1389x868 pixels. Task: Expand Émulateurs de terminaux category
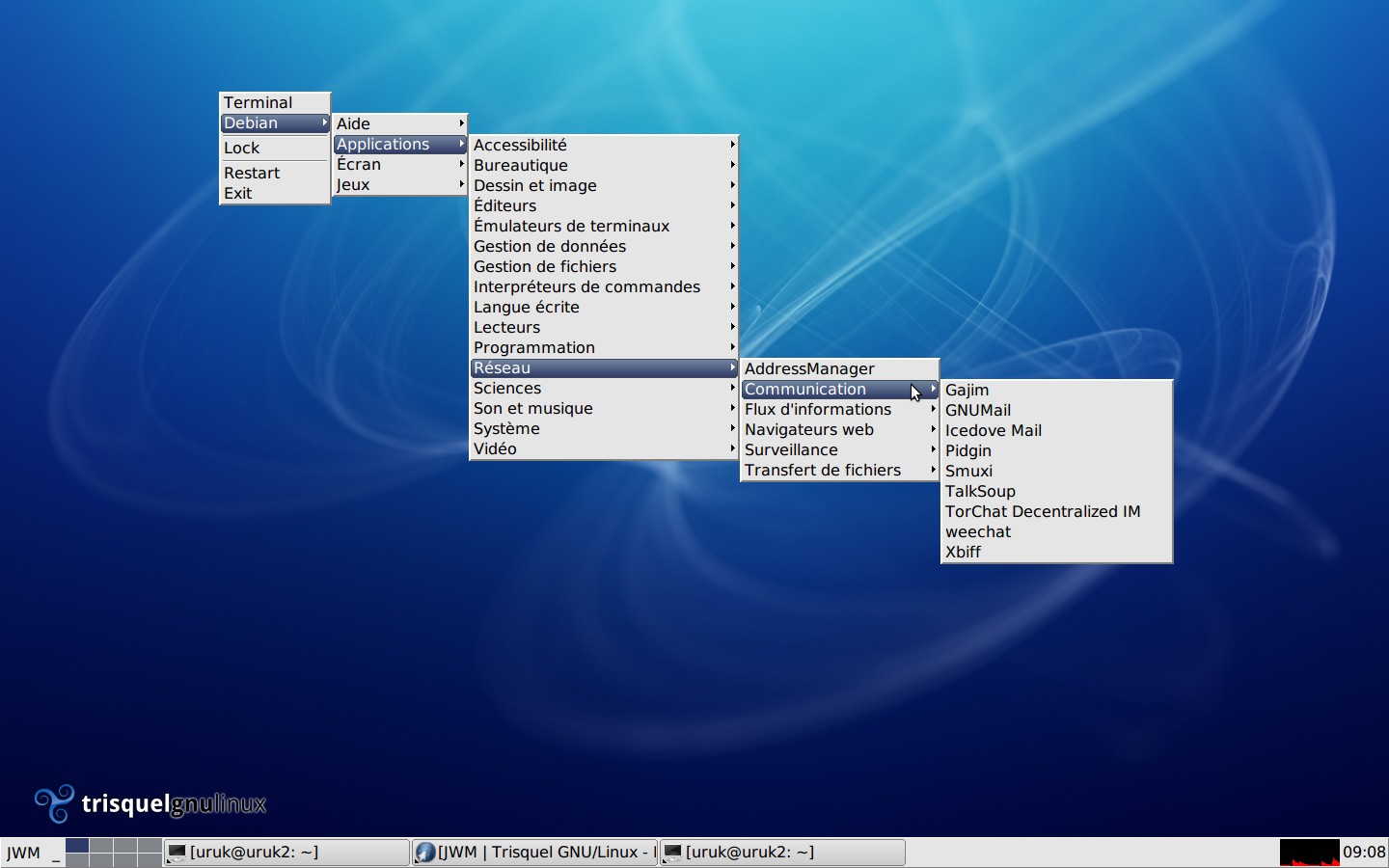[604, 226]
